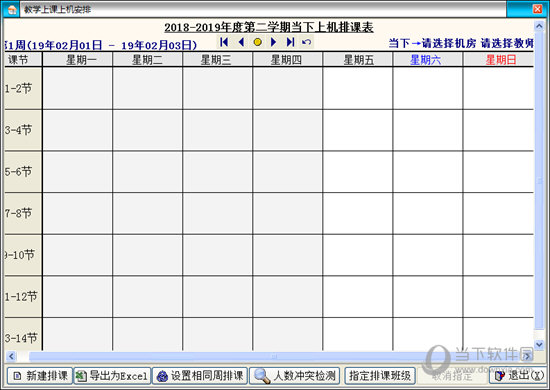Jump to the last week icon

(x=290, y=42)
